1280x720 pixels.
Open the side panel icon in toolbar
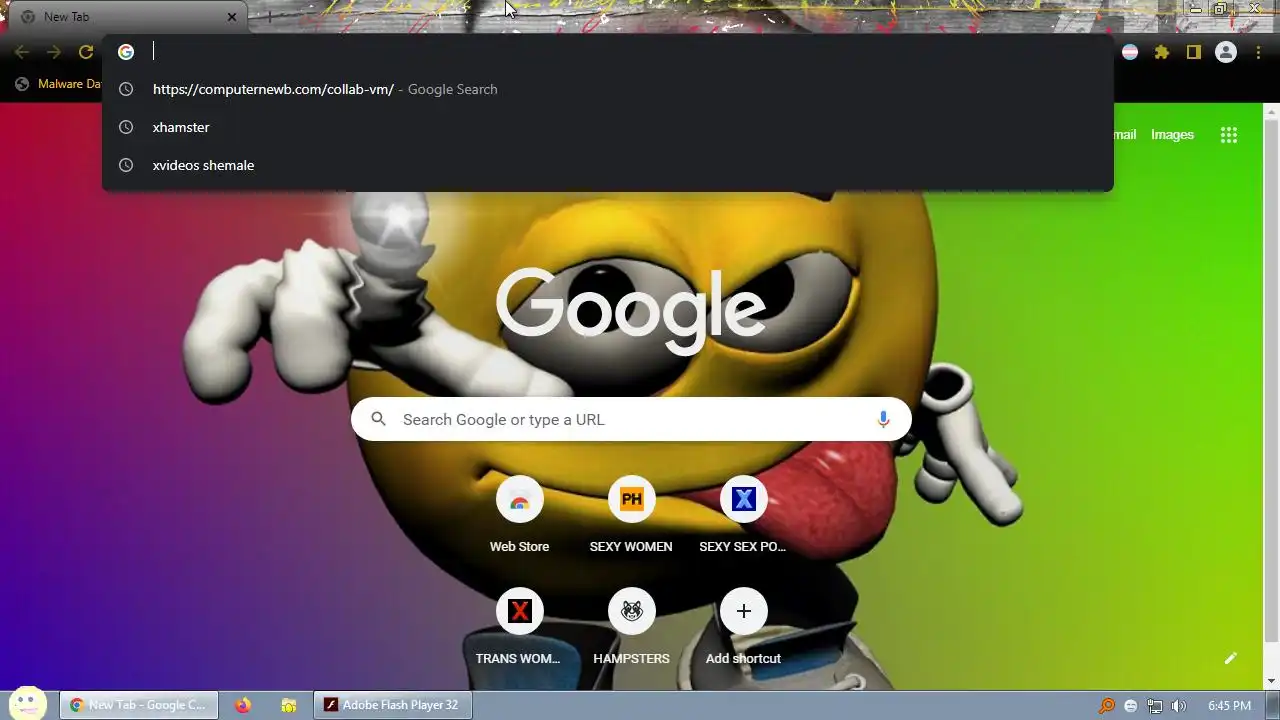click(x=1193, y=52)
